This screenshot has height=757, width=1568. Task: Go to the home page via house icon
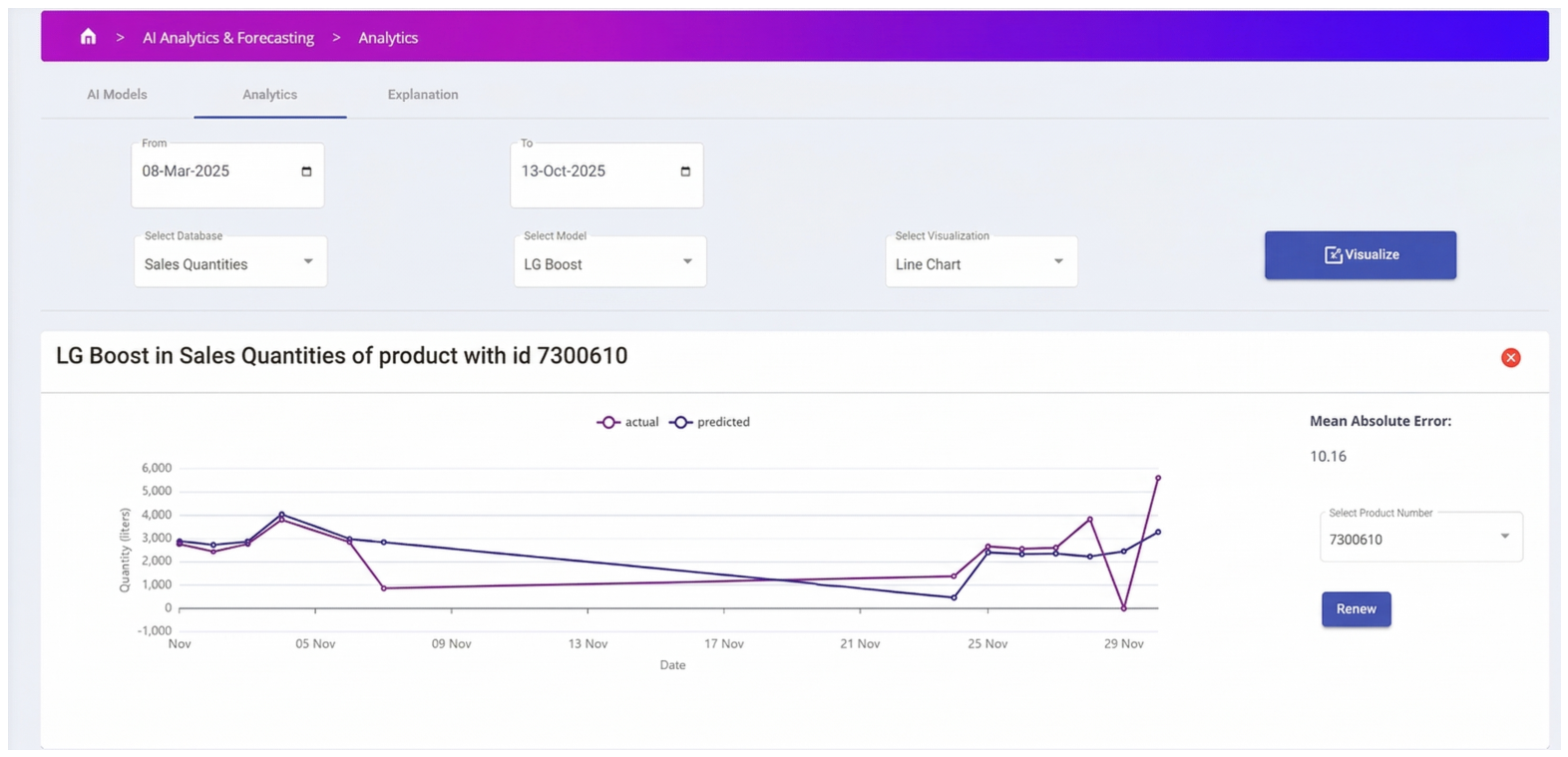tap(88, 37)
